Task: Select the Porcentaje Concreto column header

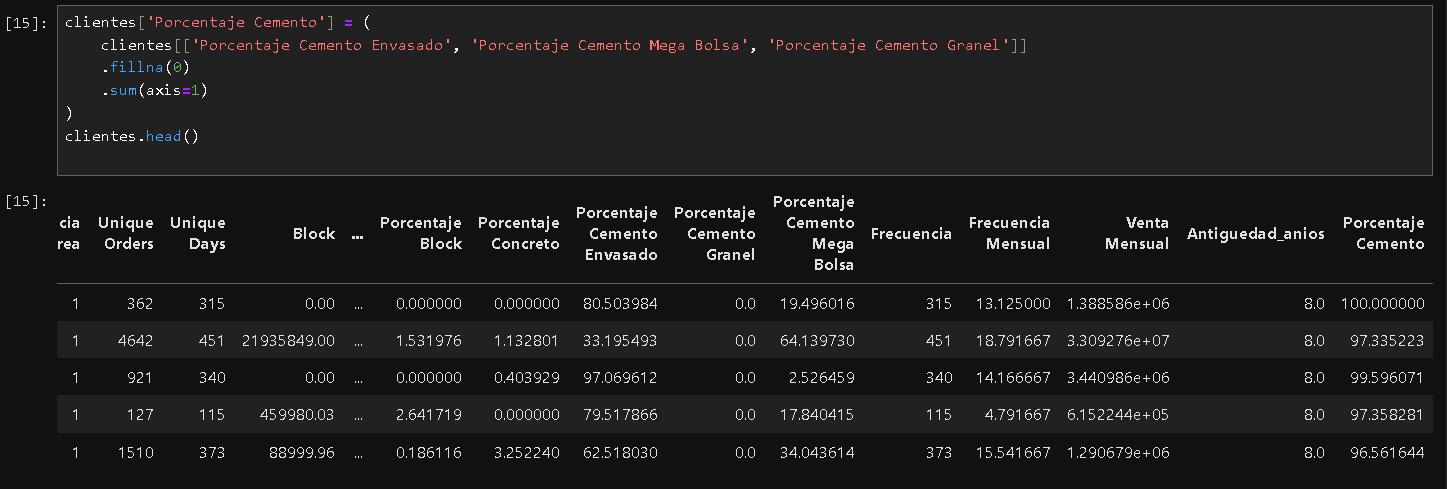Action: coord(518,233)
